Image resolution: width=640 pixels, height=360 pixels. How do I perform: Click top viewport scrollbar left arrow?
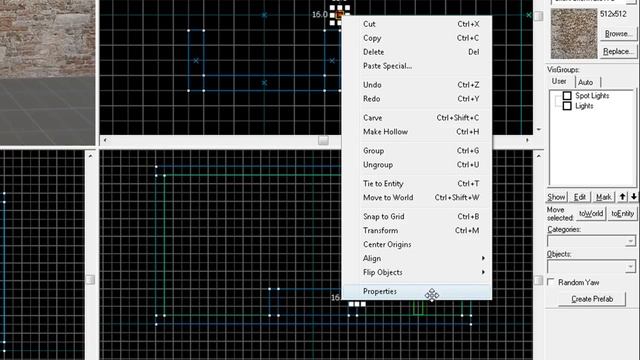[x=105, y=140]
